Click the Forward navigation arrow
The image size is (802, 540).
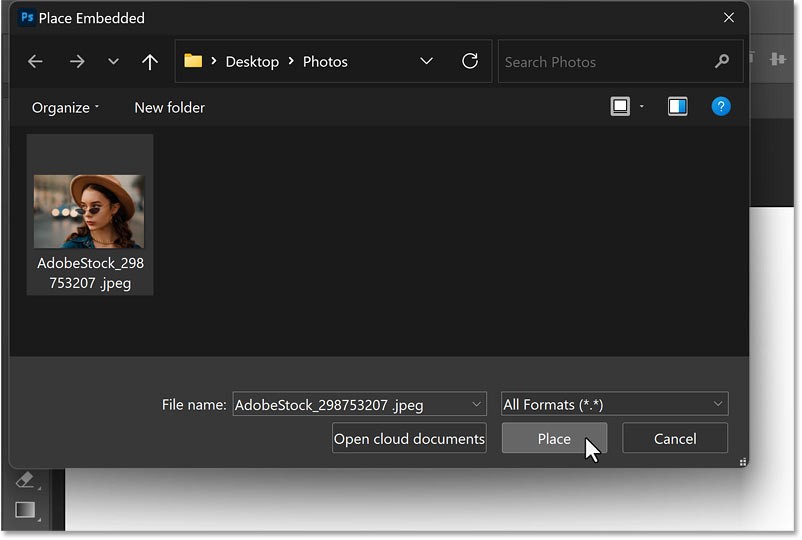77,62
